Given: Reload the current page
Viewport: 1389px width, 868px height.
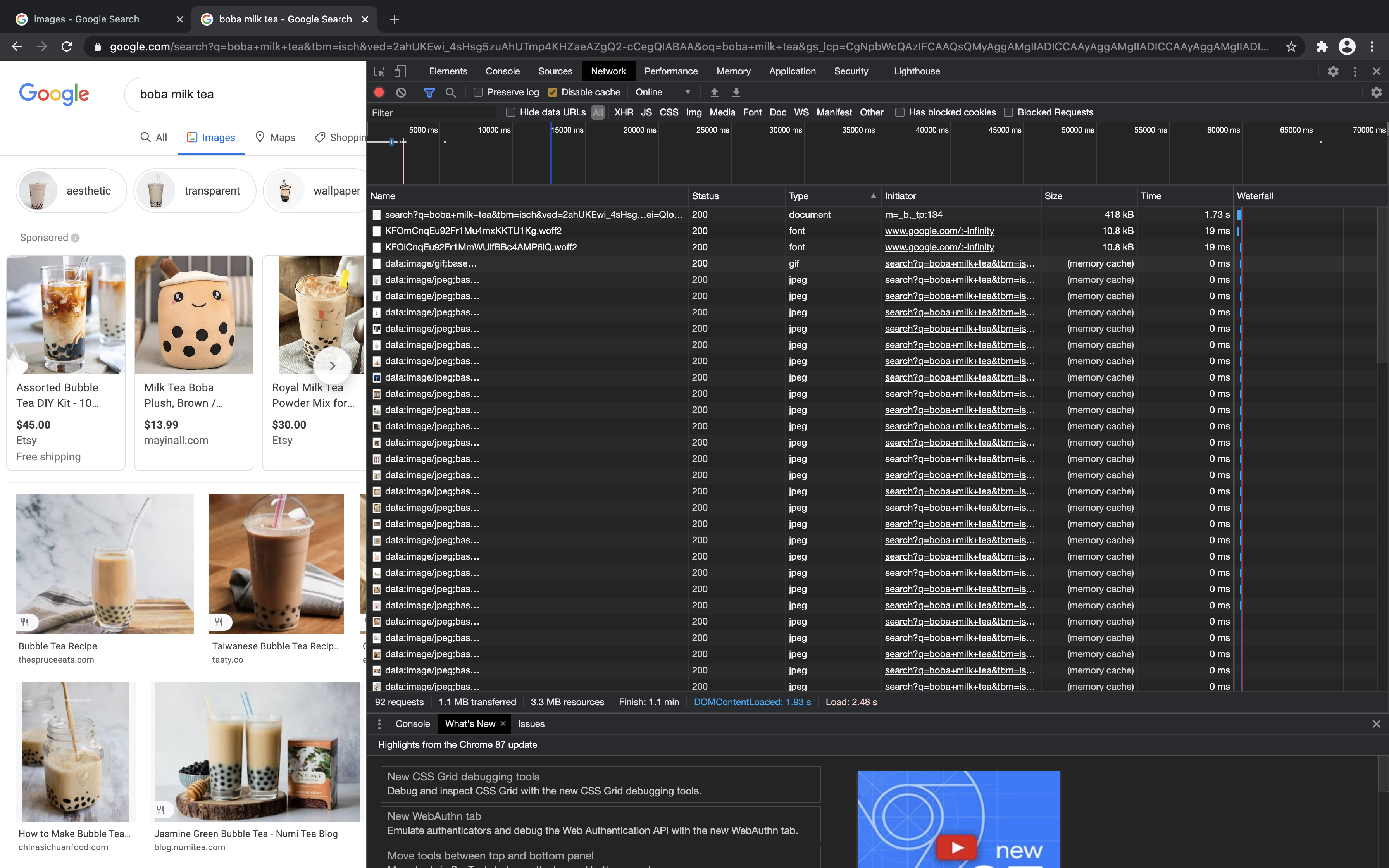Looking at the screenshot, I should point(67,46).
